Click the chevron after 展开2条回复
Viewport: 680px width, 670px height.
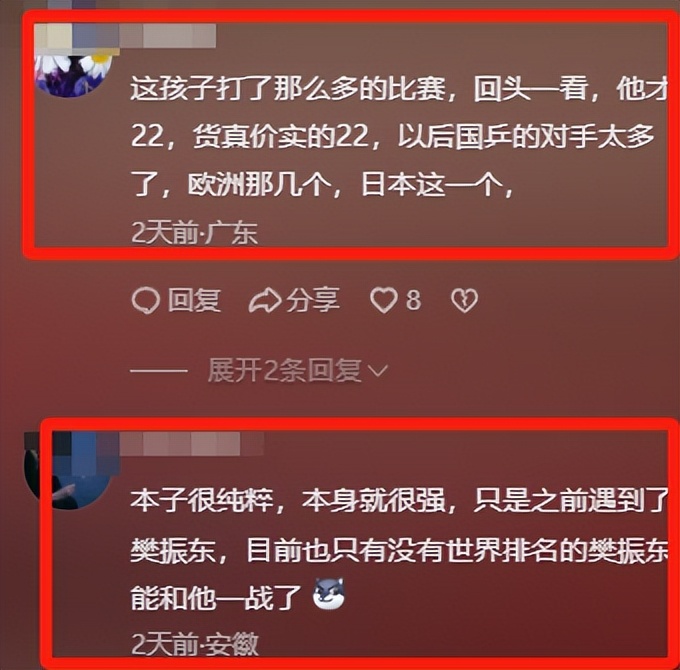[377, 371]
